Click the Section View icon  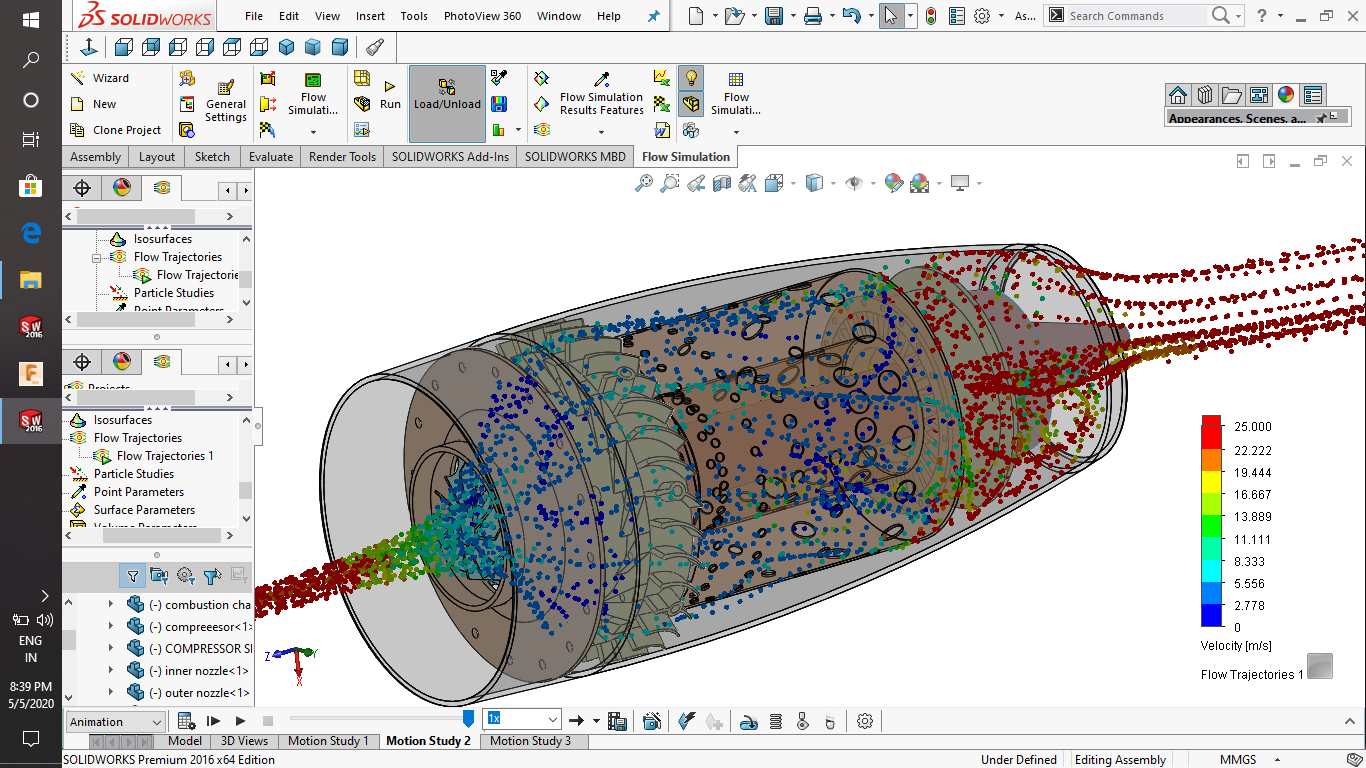tap(722, 183)
